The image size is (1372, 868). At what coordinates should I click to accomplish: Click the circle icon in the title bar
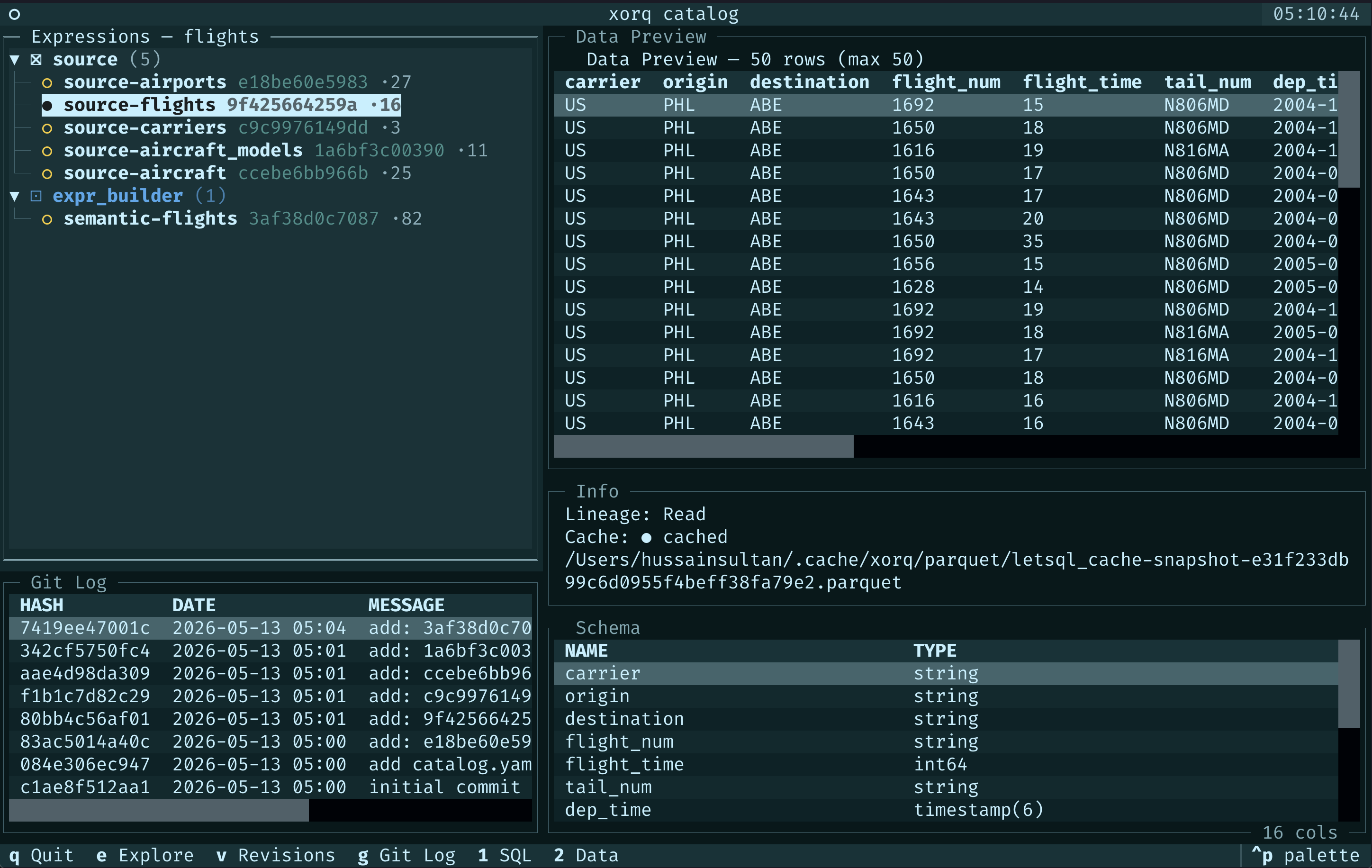click(15, 14)
